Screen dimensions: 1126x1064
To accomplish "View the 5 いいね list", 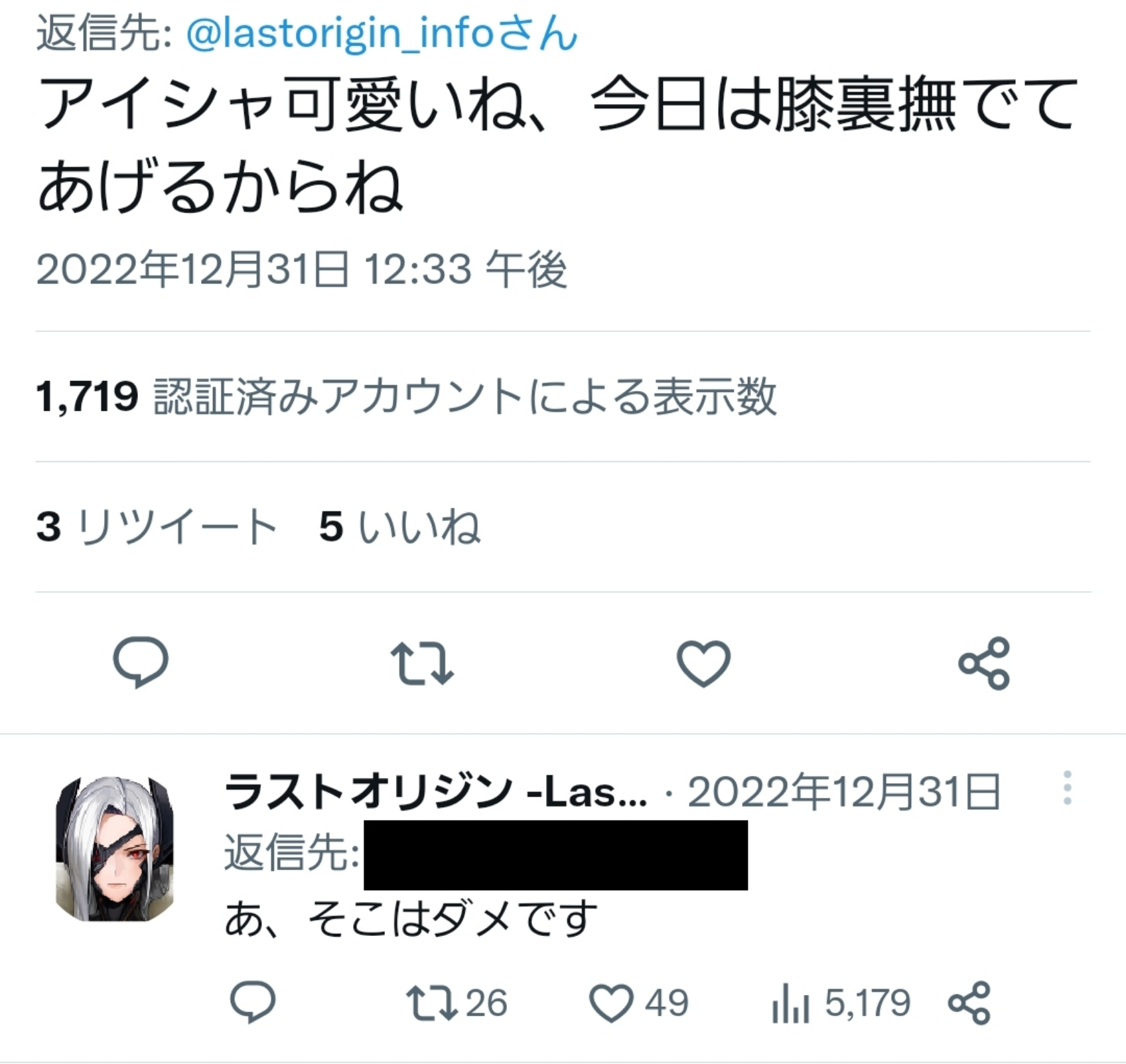I will point(399,526).
